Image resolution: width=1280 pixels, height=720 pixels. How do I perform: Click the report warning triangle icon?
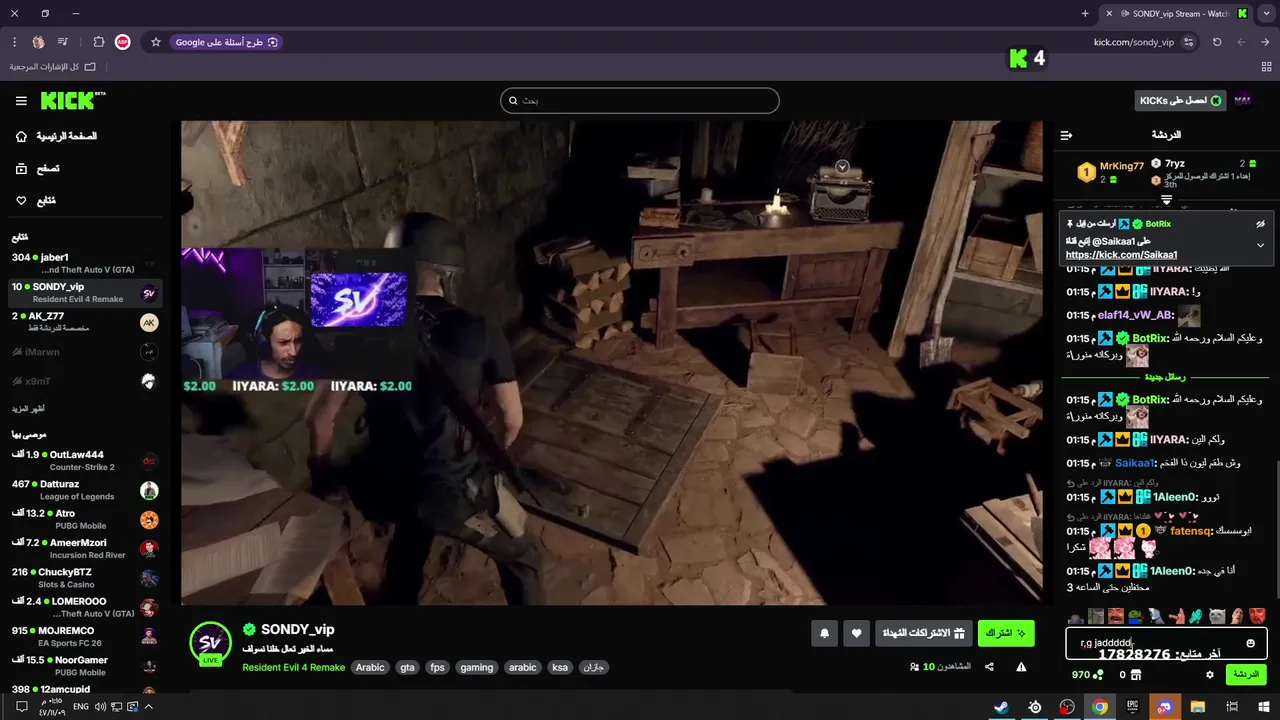1021,667
